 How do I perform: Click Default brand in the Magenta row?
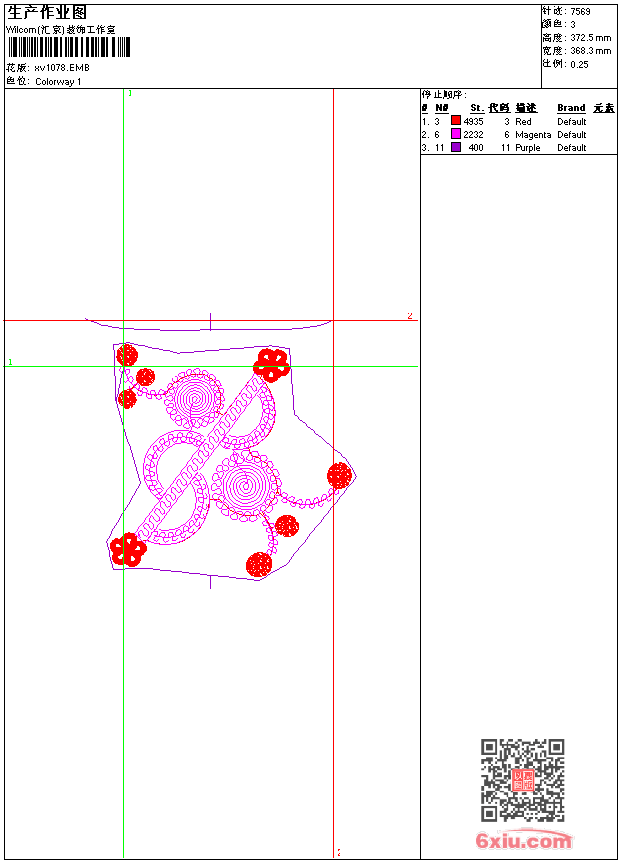coord(572,135)
